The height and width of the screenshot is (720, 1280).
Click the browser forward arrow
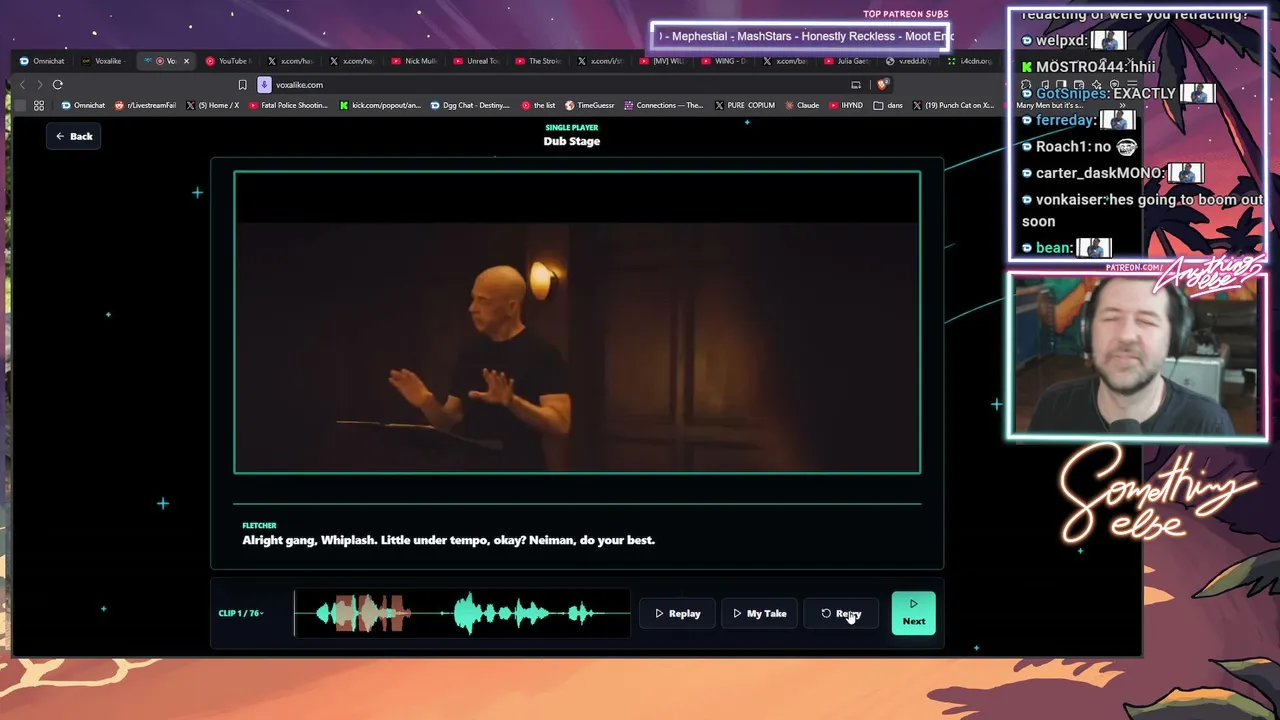tap(40, 85)
